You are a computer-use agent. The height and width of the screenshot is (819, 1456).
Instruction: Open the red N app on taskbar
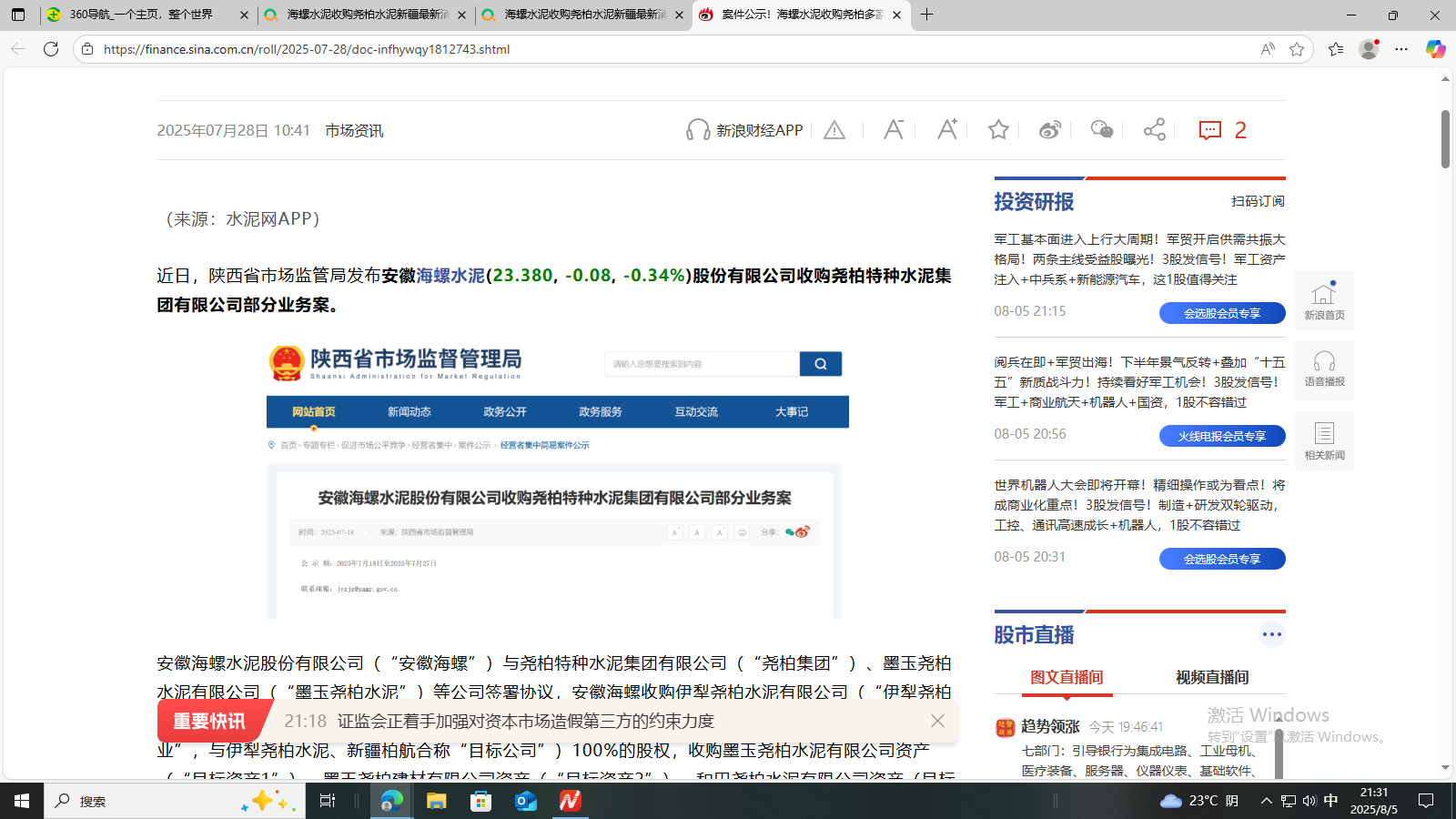pos(570,801)
